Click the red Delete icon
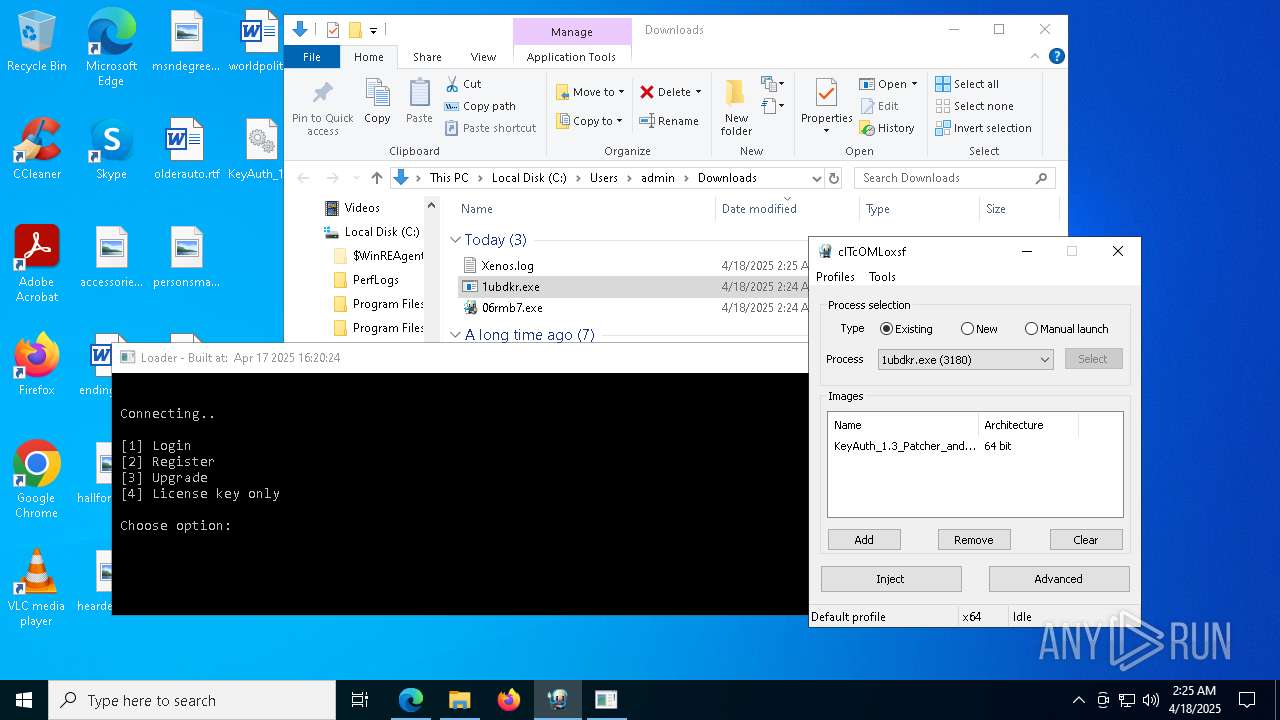 (x=647, y=92)
